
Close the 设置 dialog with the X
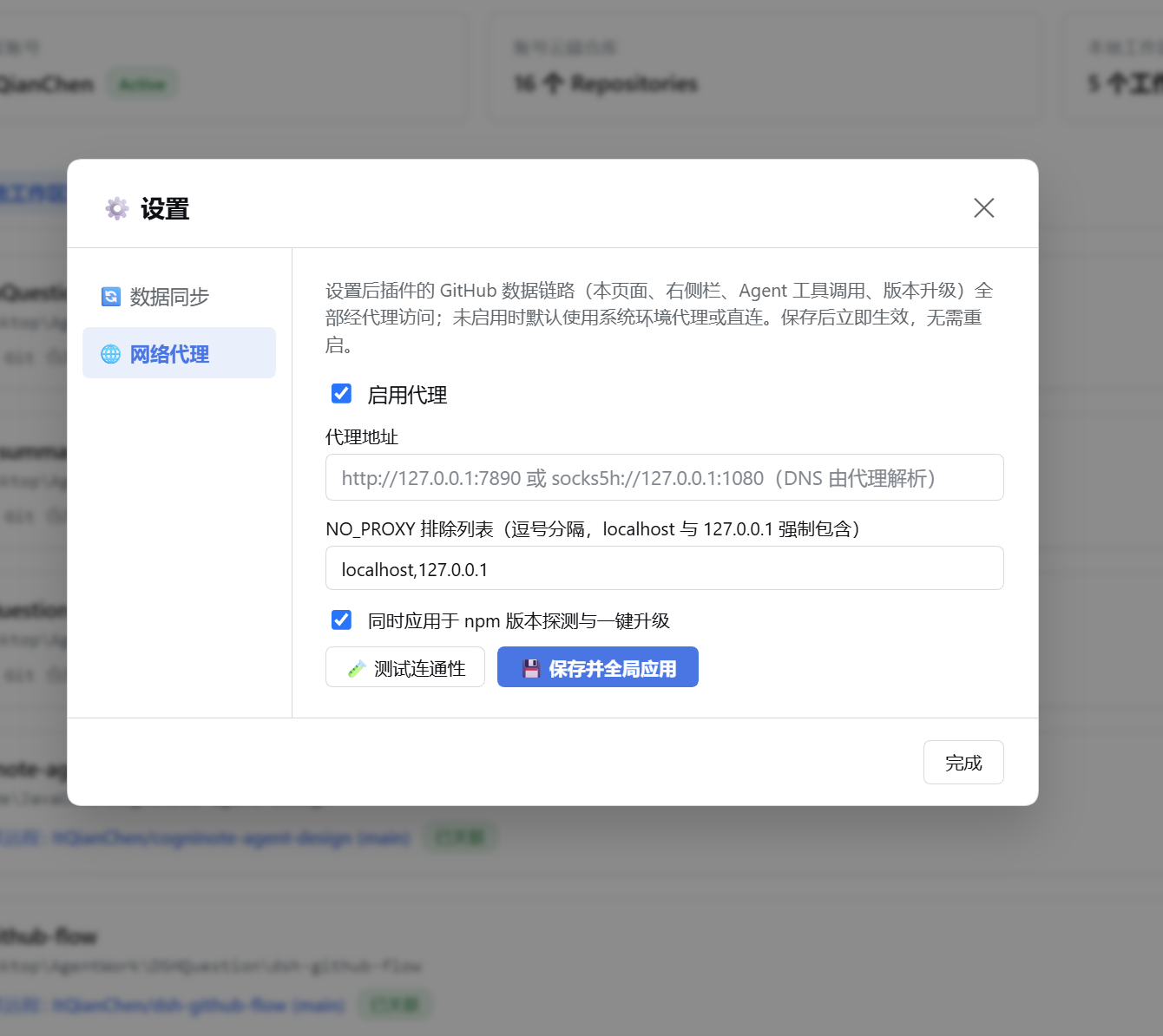(983, 207)
